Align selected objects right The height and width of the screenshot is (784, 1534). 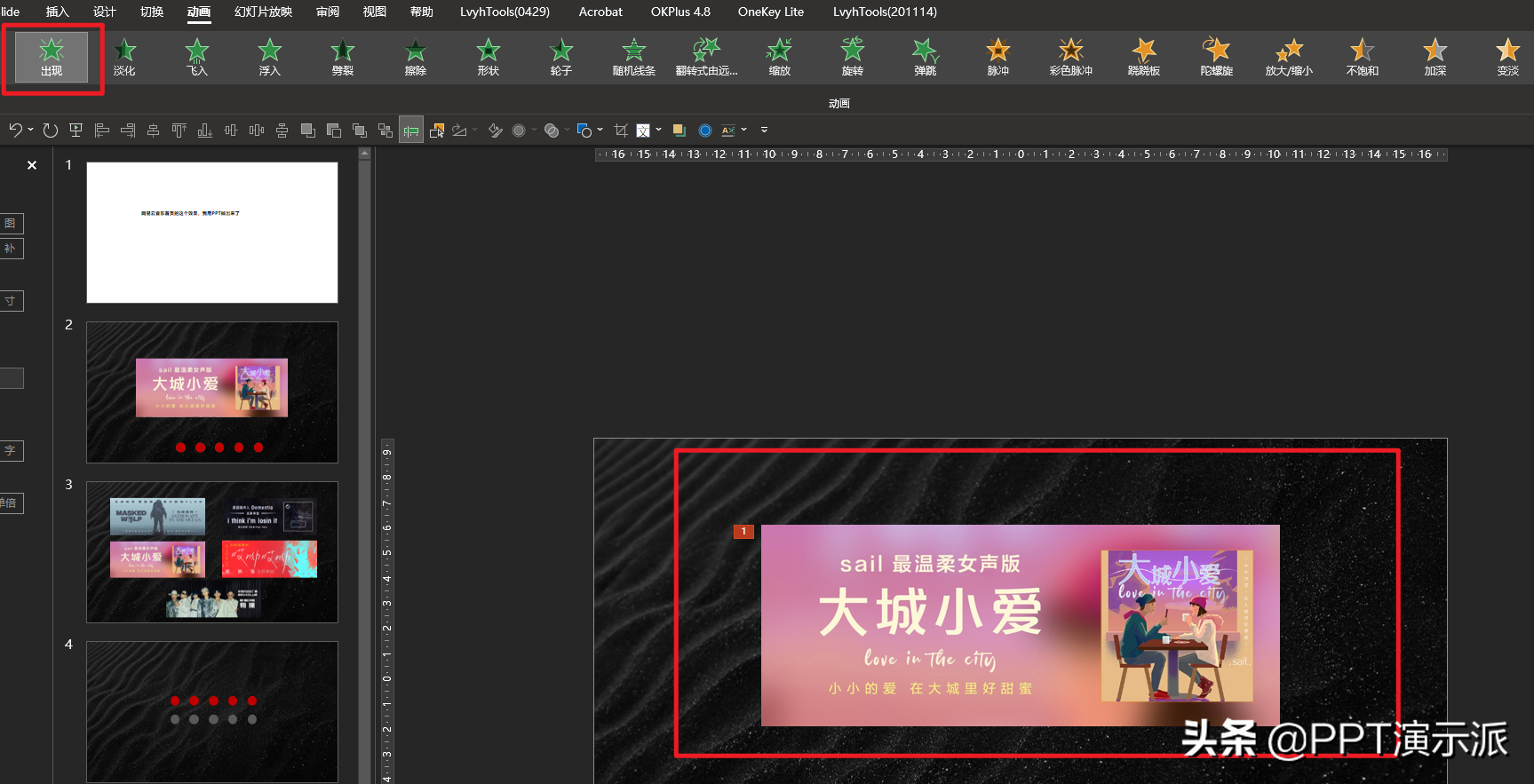(128, 131)
